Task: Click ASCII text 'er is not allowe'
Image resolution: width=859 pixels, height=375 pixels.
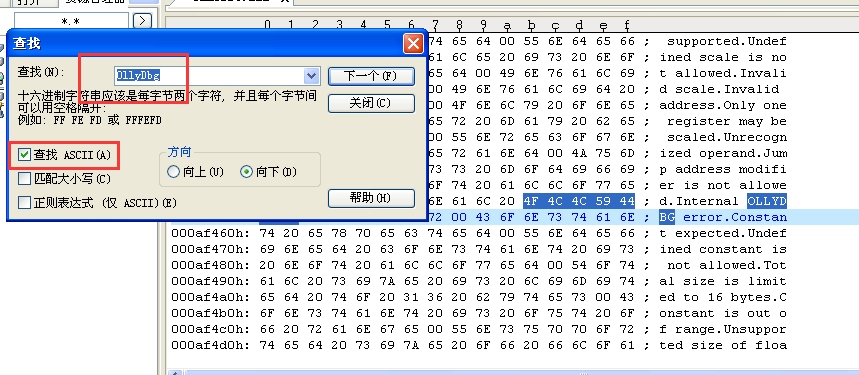Action: 723,185
